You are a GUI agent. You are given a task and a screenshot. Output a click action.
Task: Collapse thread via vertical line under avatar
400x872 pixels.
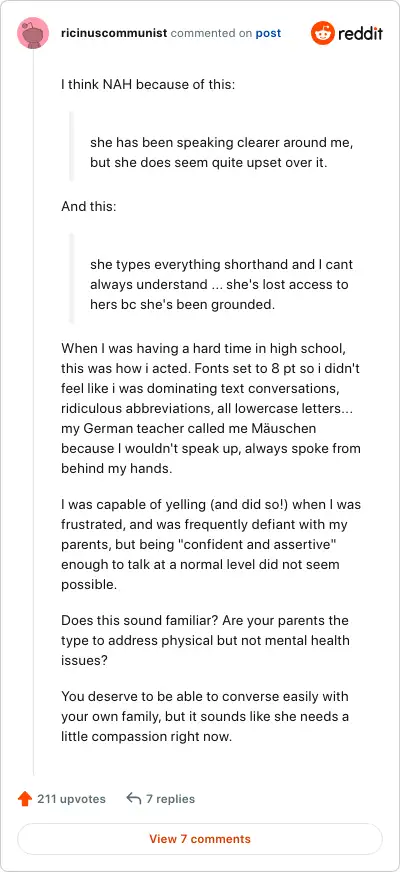coord(33,413)
